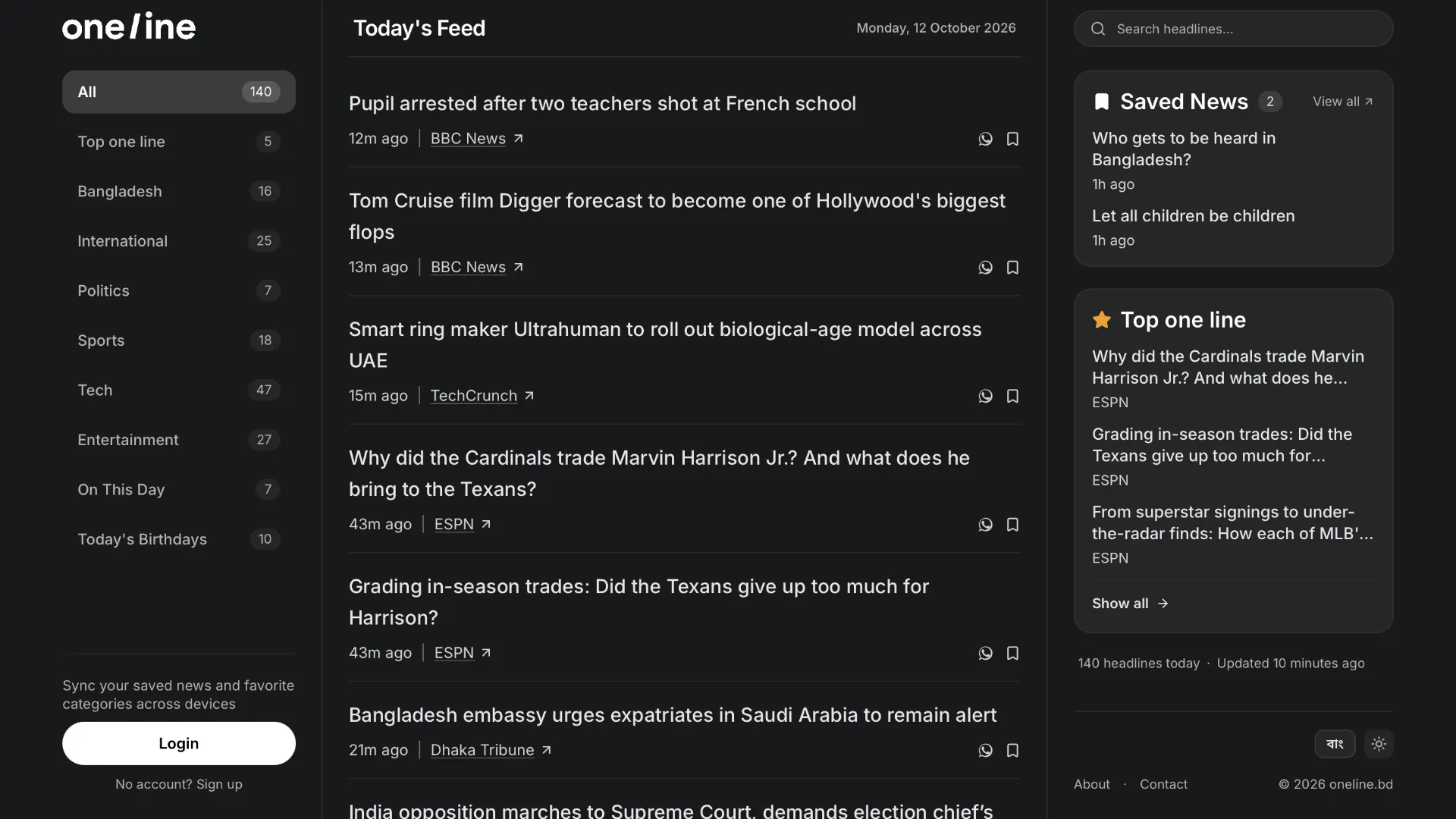Open Today's Birthdays category
This screenshot has width=1456, height=819.
pos(179,539)
